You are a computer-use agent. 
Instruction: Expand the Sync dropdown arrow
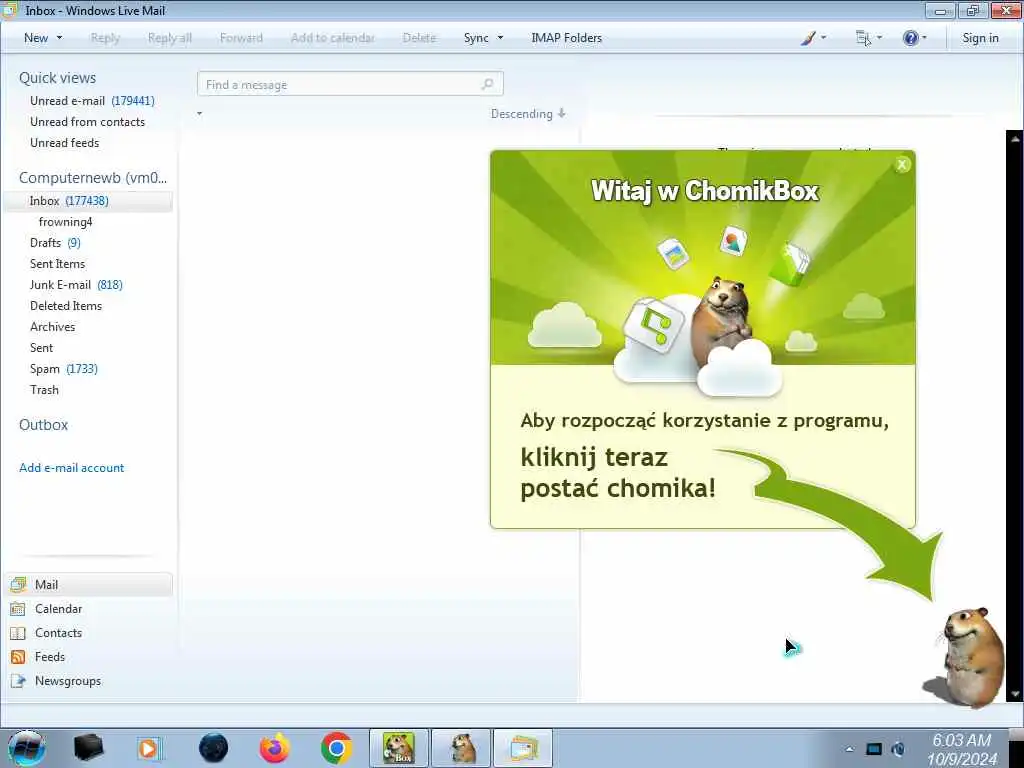tap(500, 38)
